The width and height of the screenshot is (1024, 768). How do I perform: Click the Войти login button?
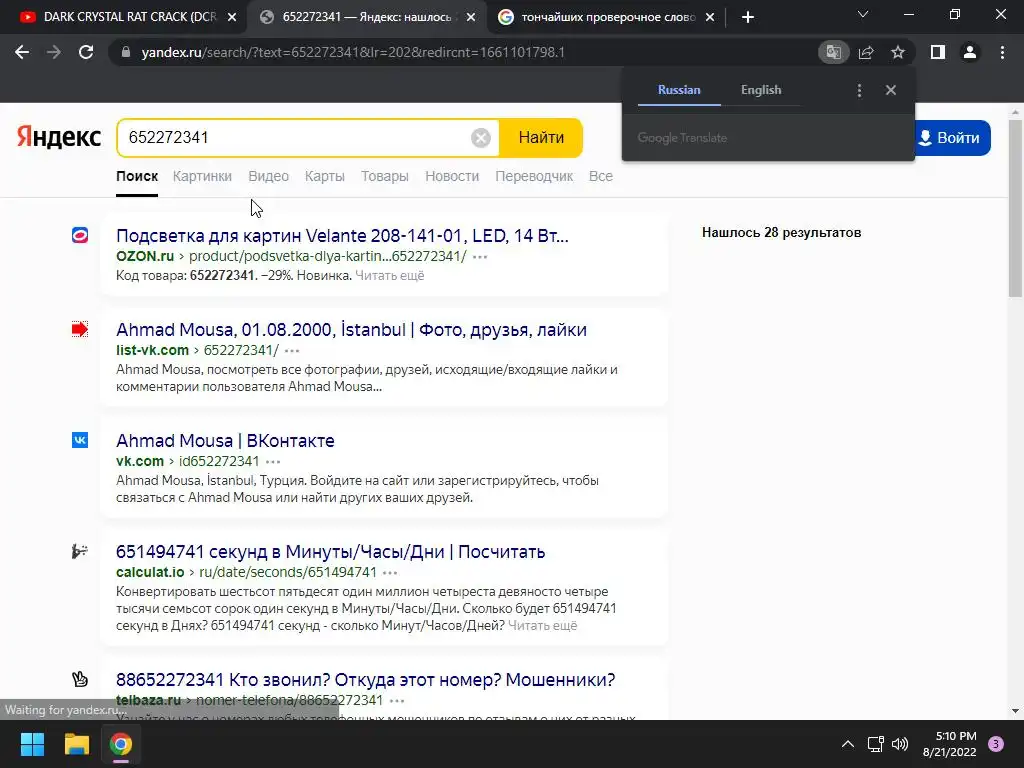(x=953, y=138)
